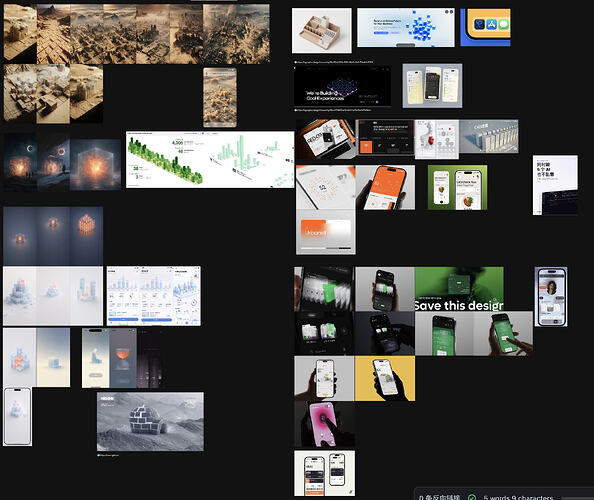Select the two cream banking app phones

[325, 473]
